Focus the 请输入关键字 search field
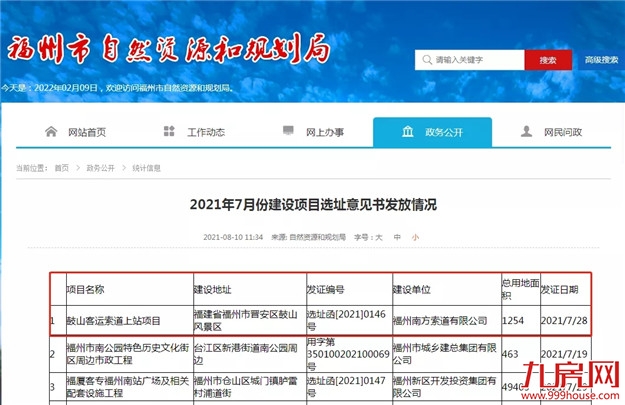Screen dimensions: 625x405 coord(470,60)
